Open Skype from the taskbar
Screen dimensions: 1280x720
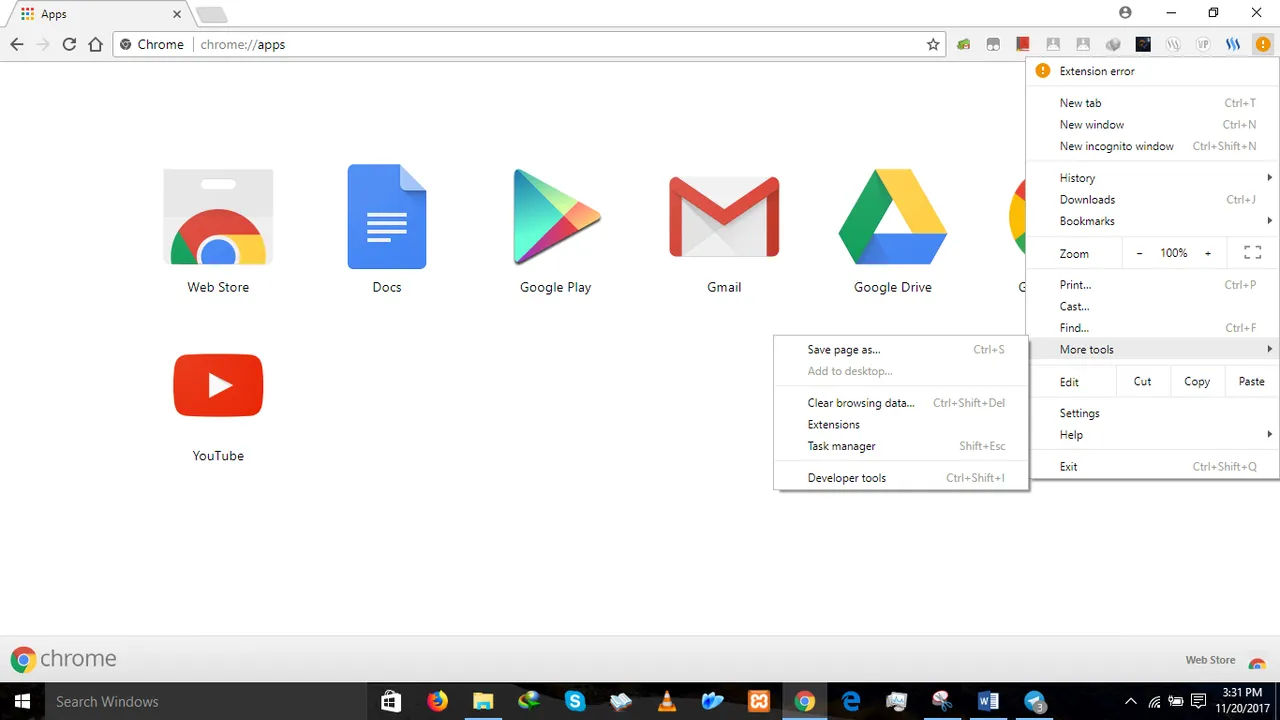tap(574, 701)
